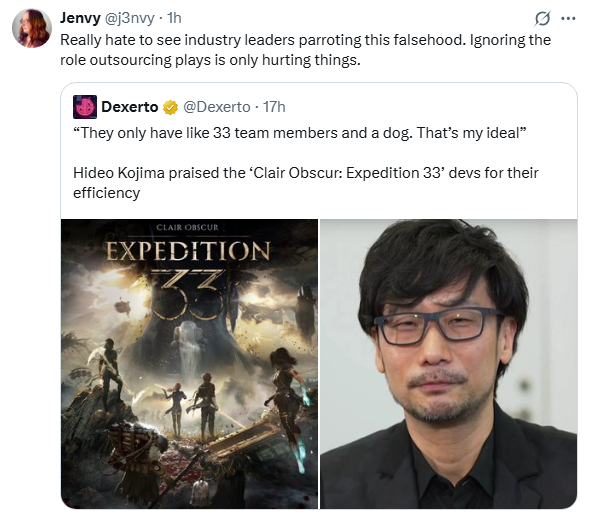Open the Expedition 33 poster image
Viewport: 589px width, 516px height.
coord(189,364)
